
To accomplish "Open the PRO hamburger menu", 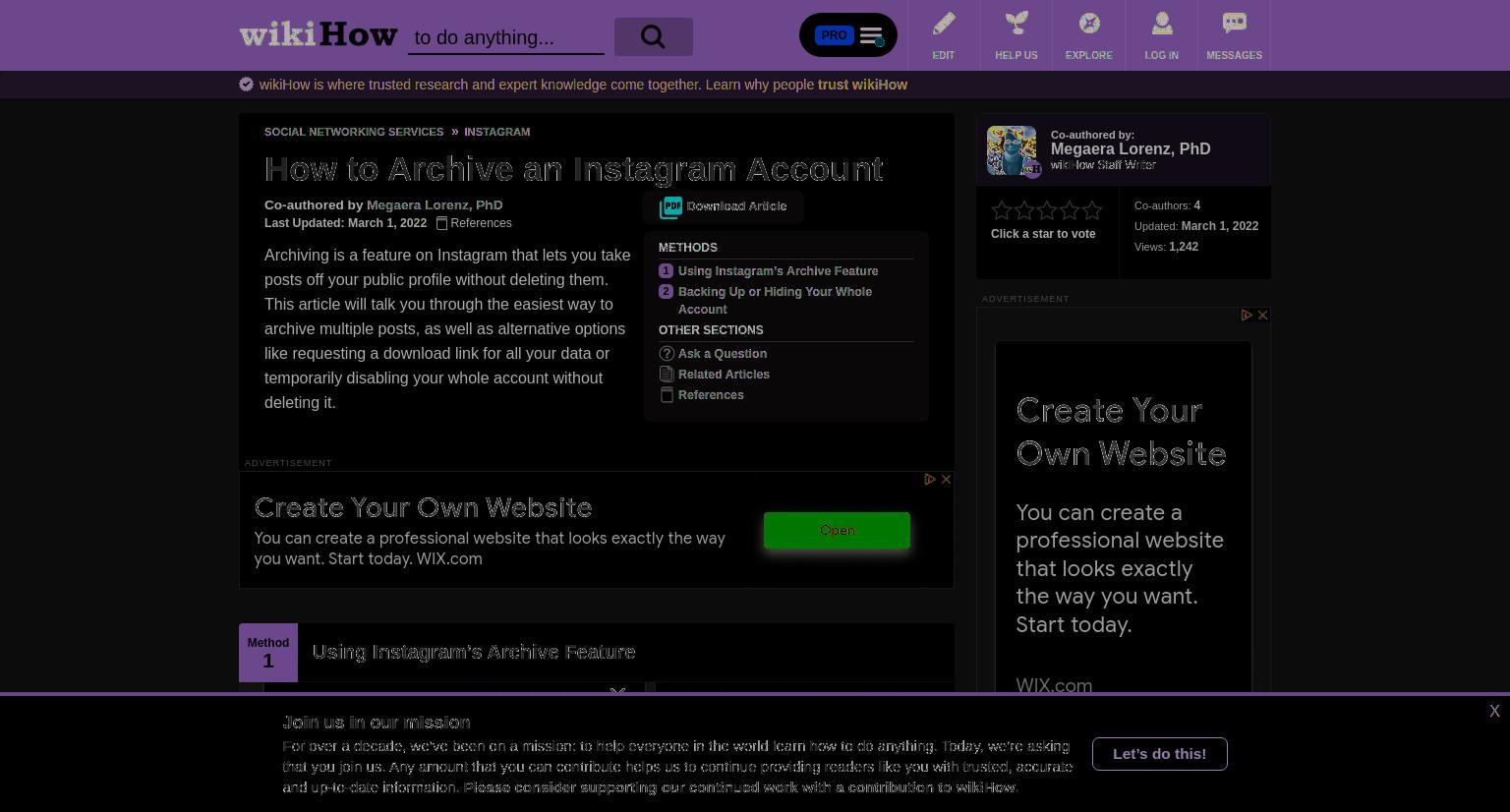I will pyautogui.click(x=848, y=35).
